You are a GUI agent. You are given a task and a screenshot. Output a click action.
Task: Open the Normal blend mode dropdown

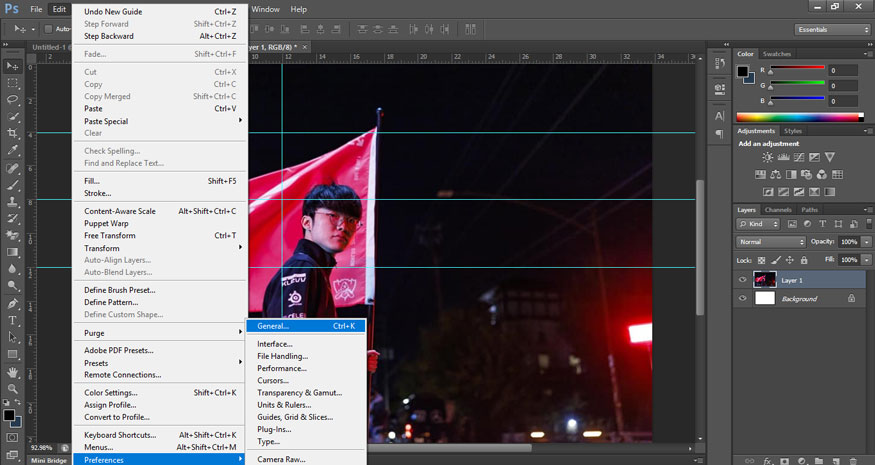[x=771, y=242]
